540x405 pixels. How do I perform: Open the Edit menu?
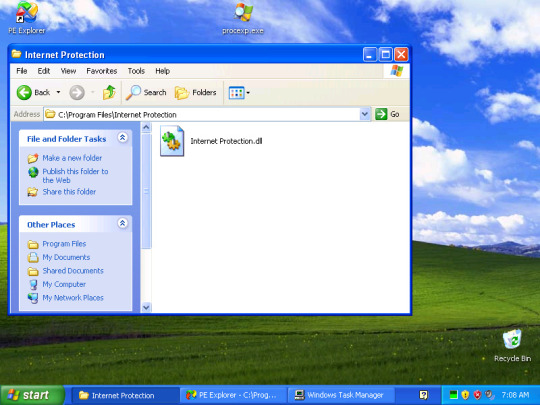[44, 71]
